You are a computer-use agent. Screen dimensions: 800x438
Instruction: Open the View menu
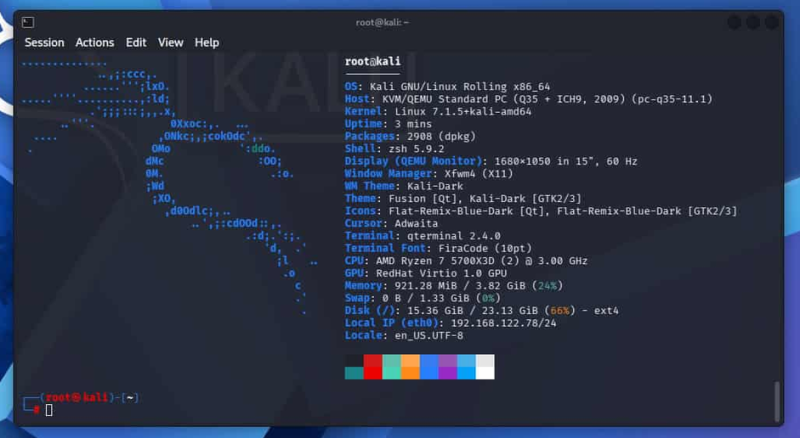point(170,42)
